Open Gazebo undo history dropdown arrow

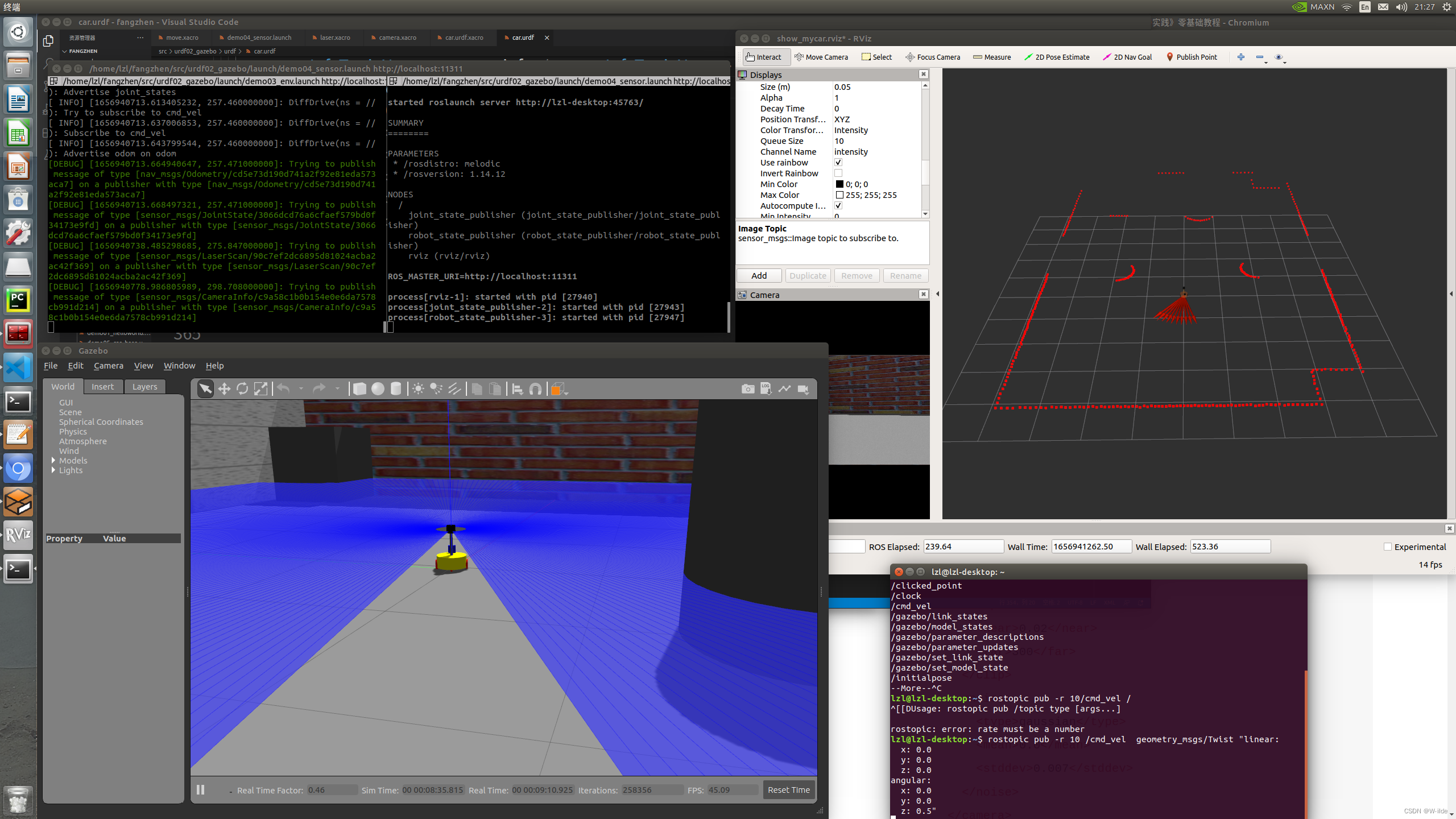tap(301, 389)
